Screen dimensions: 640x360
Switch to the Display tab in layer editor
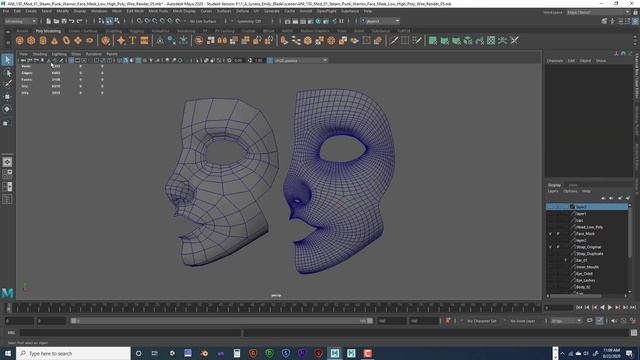tap(554, 185)
